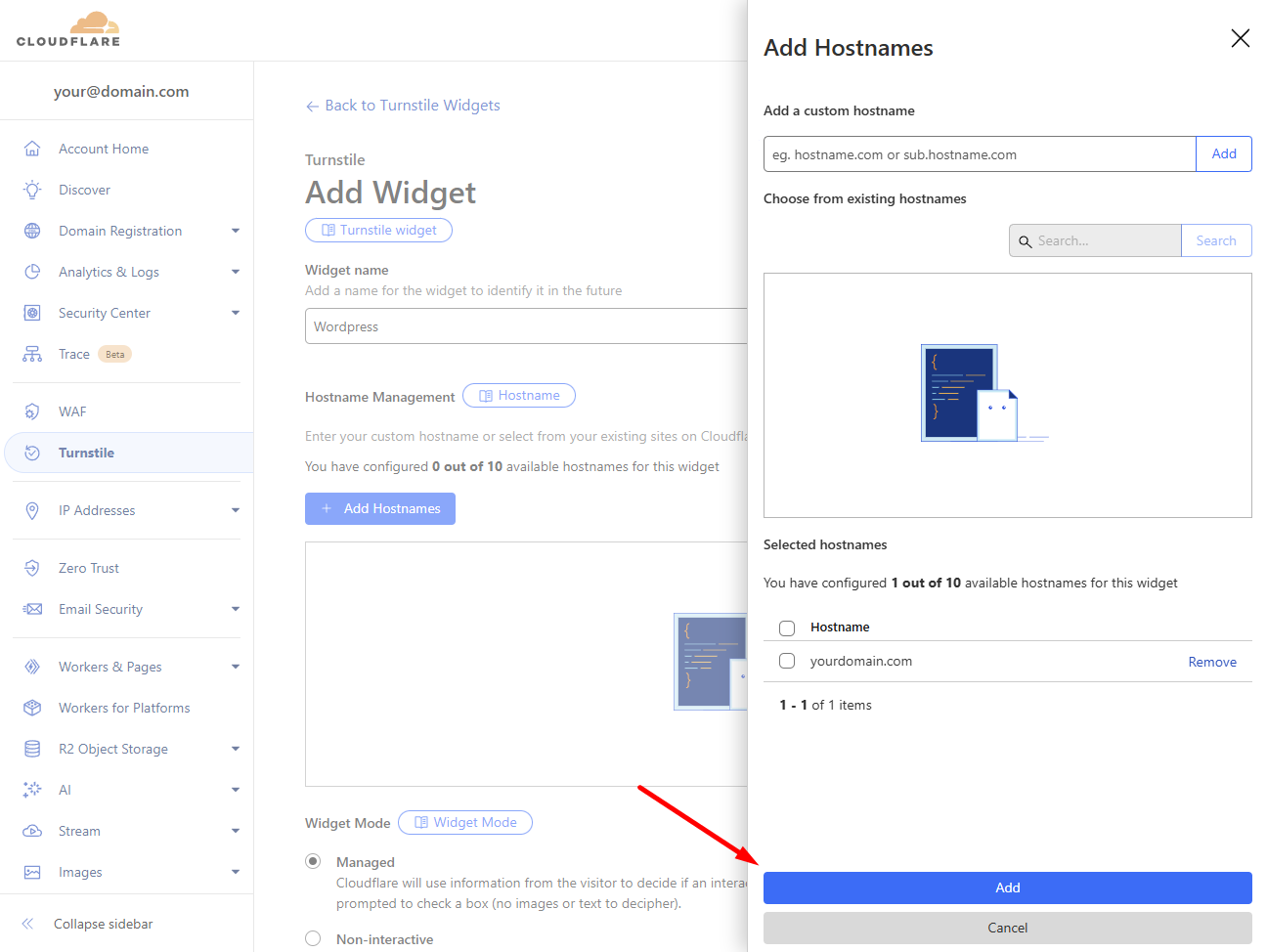Close the Add Hostnames panel

click(1240, 38)
